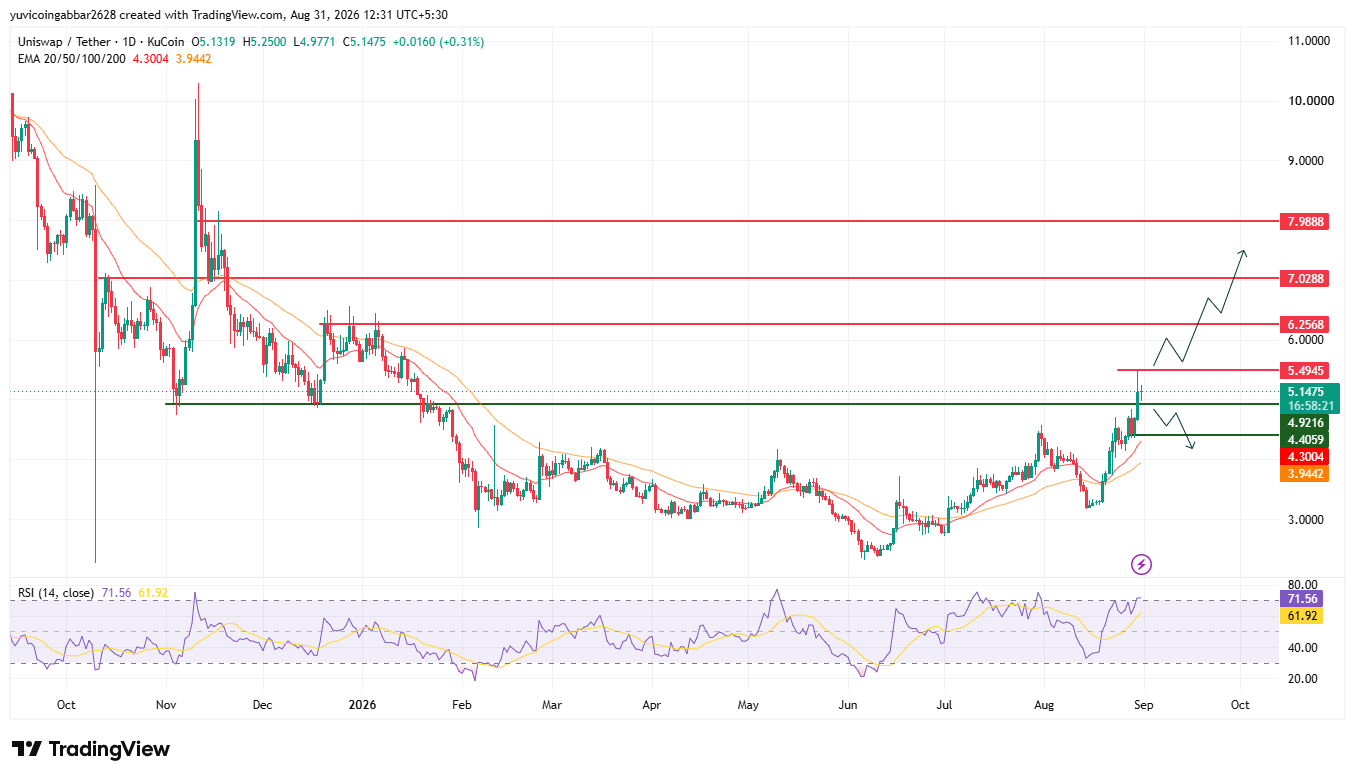The height and width of the screenshot is (779, 1355).
Task: Click the Mar label on the time axis
Action: (x=551, y=705)
